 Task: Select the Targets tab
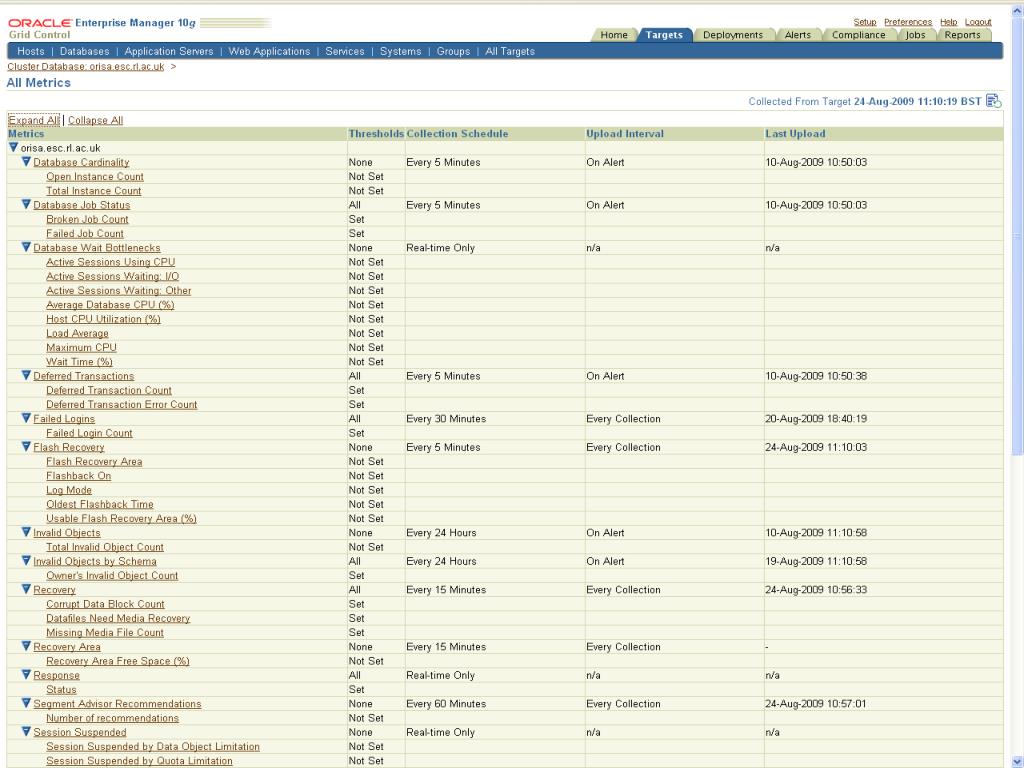664,35
